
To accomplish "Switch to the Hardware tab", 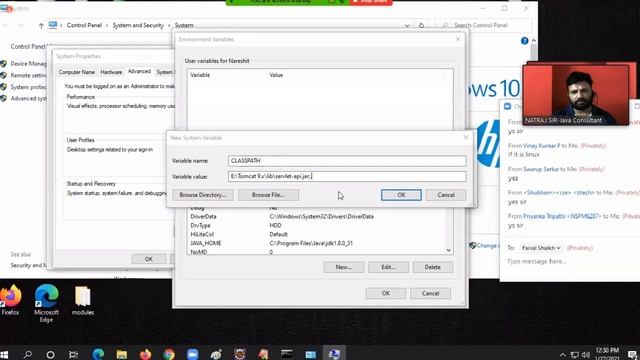I will pos(111,72).
